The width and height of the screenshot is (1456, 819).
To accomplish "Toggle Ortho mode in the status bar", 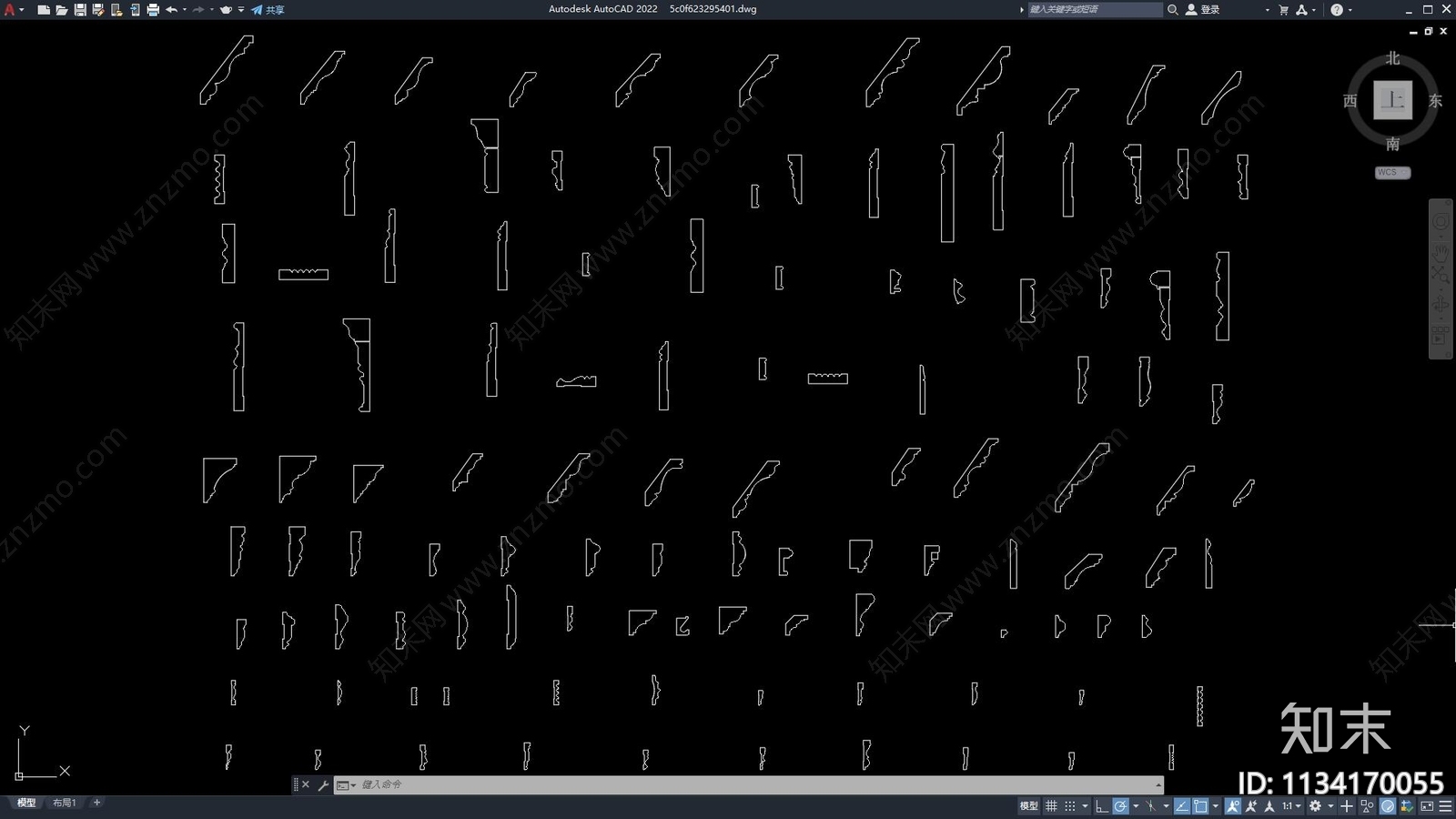I will (1101, 806).
